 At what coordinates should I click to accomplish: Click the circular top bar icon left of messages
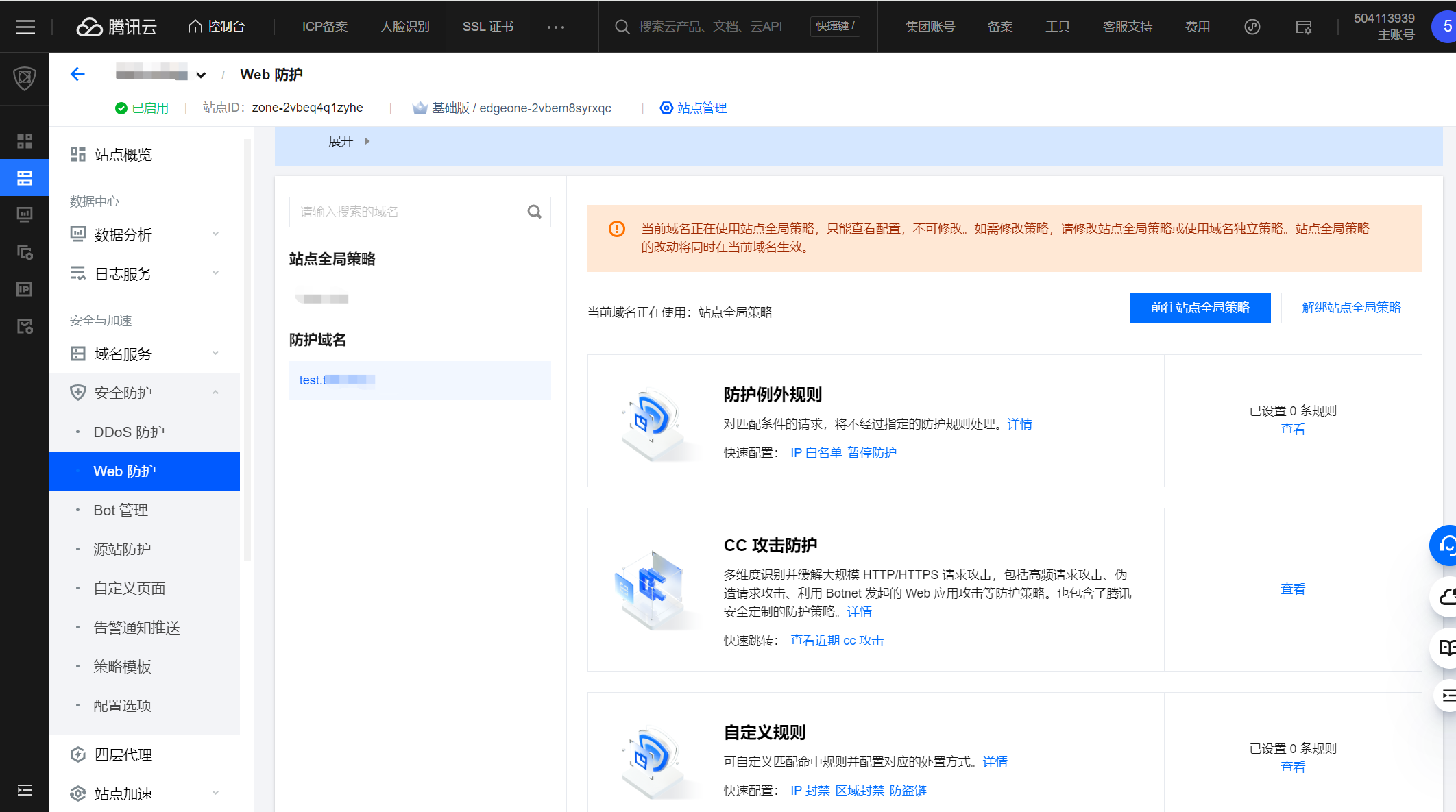pos(1252,27)
